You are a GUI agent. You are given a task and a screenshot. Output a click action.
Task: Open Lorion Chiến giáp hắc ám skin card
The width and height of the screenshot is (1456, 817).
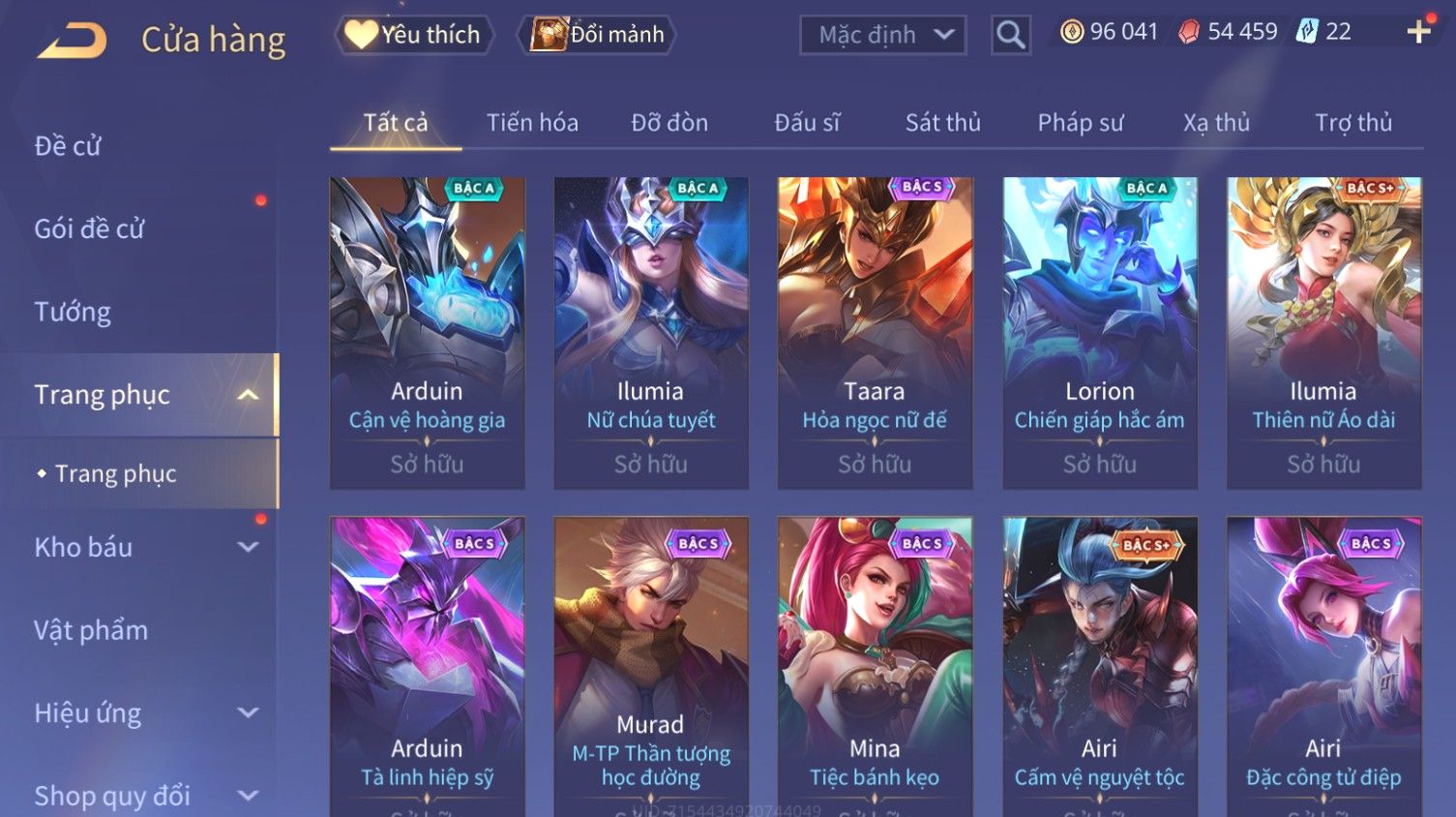tap(1100, 333)
